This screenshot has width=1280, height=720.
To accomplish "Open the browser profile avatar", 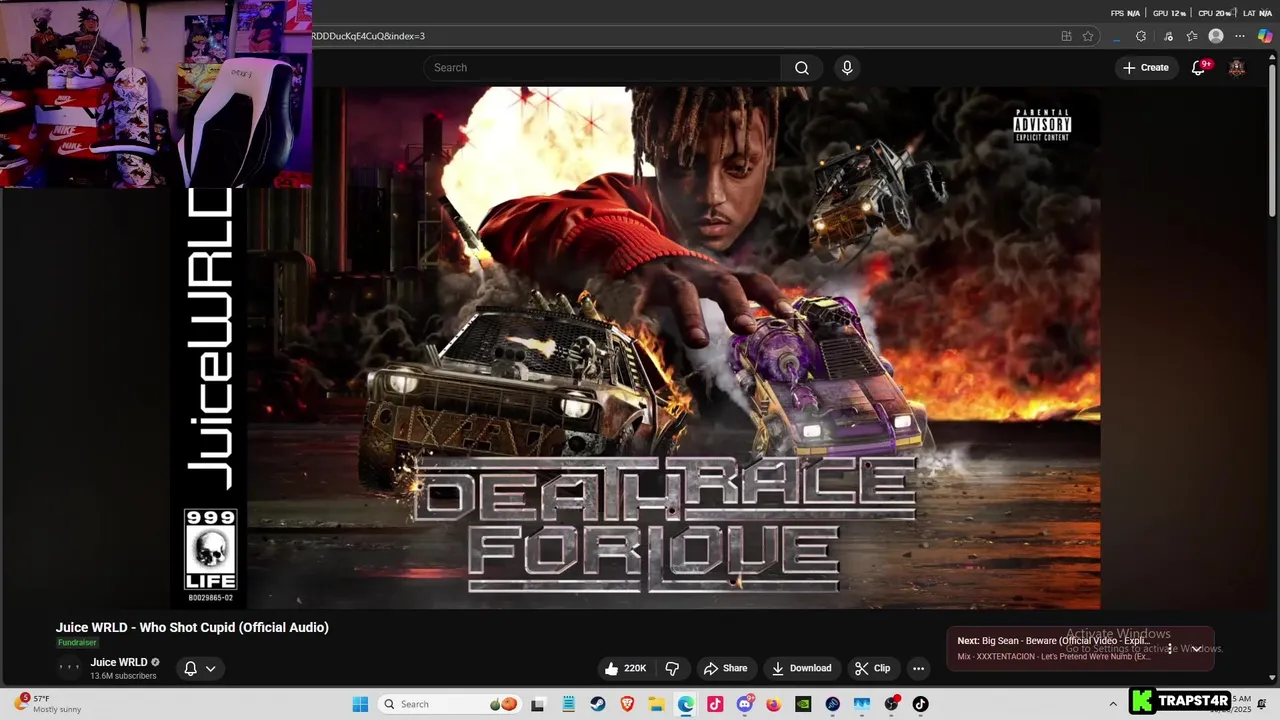I will pos(1216,36).
